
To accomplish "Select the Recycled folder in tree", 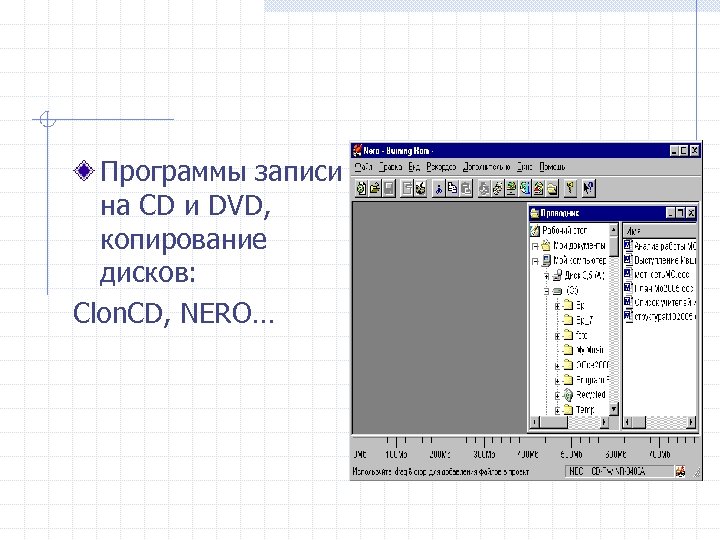I will click(591, 394).
